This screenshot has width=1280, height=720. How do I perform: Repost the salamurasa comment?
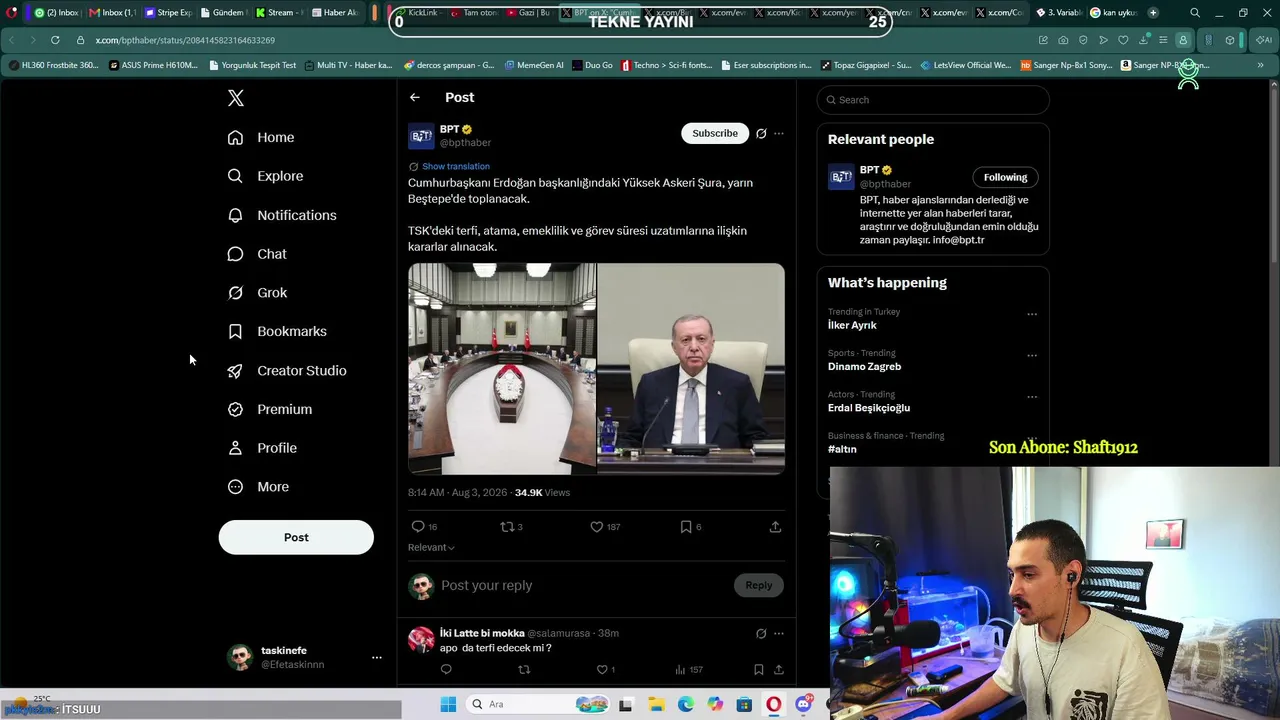coord(524,670)
